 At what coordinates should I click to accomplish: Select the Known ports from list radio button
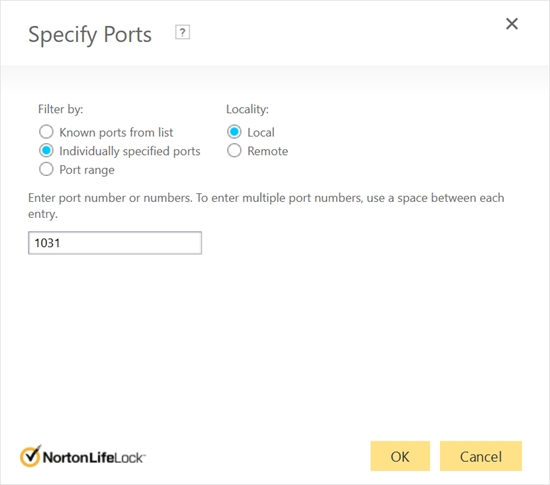coord(46,132)
